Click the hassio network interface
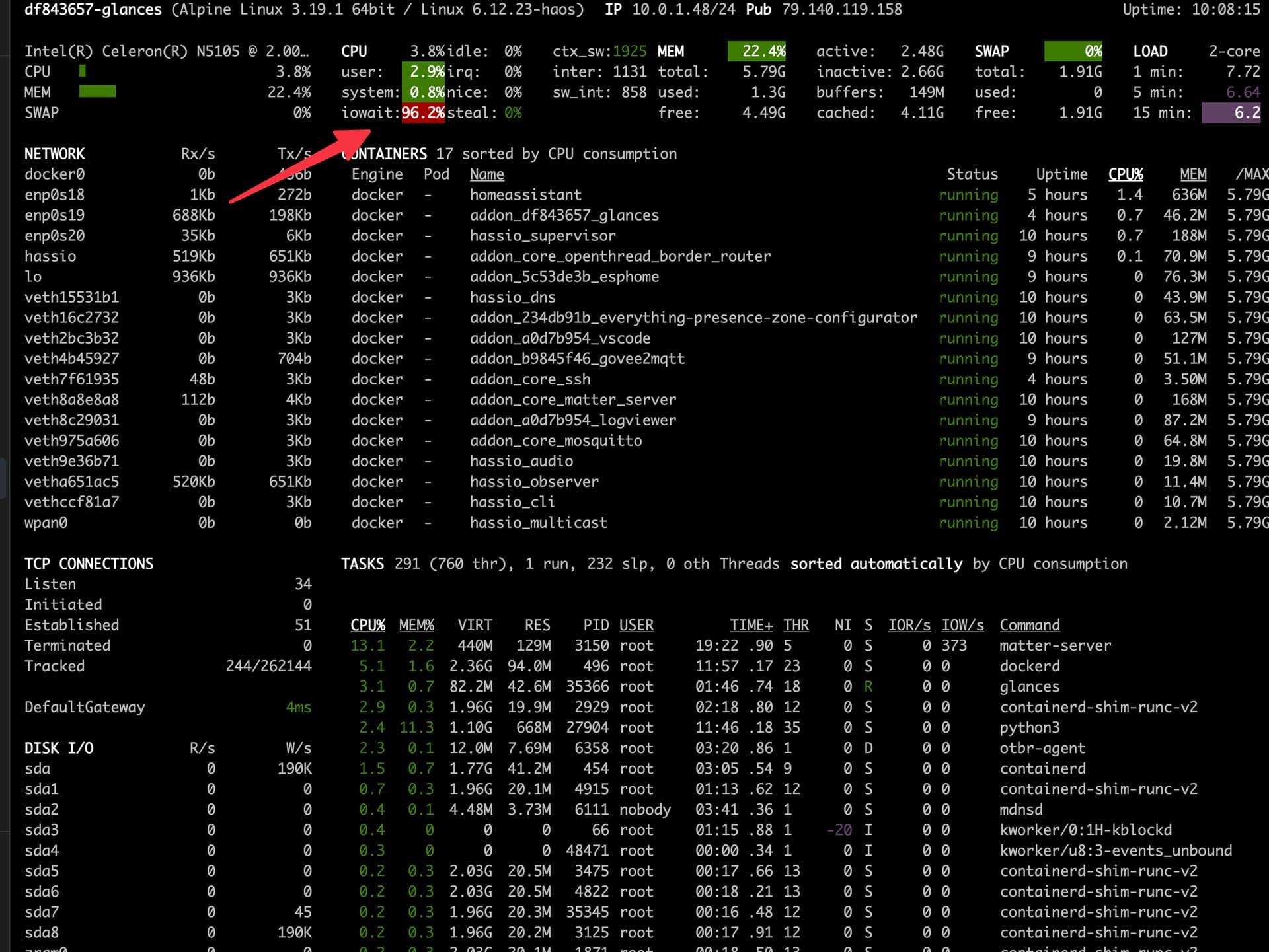 point(50,256)
